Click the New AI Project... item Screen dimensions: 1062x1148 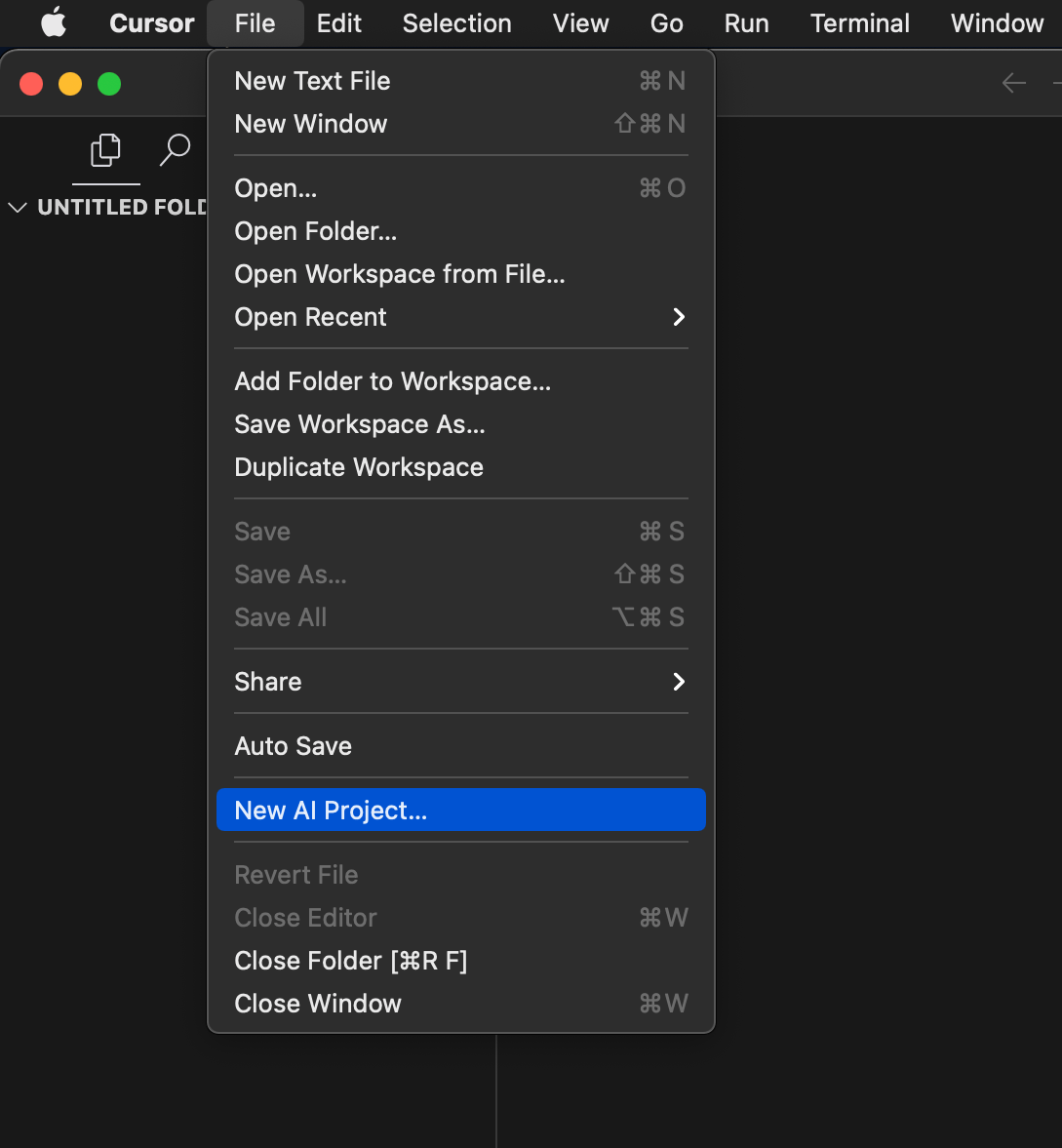[461, 810]
